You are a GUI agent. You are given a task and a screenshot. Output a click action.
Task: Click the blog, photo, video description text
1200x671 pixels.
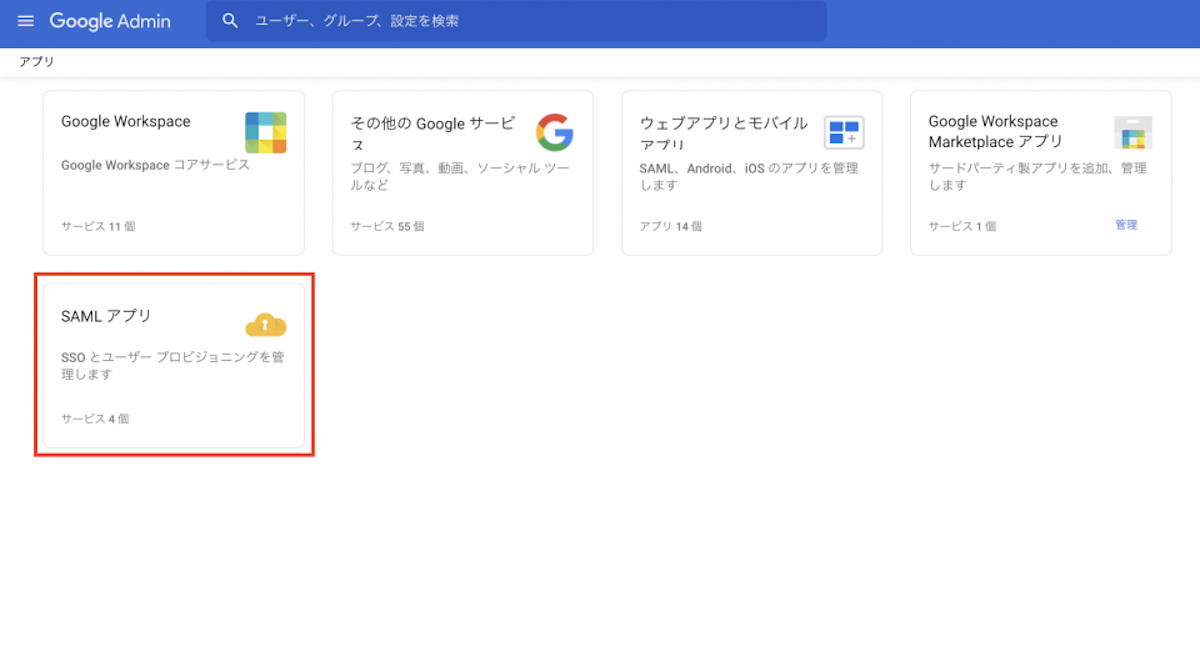[460, 177]
